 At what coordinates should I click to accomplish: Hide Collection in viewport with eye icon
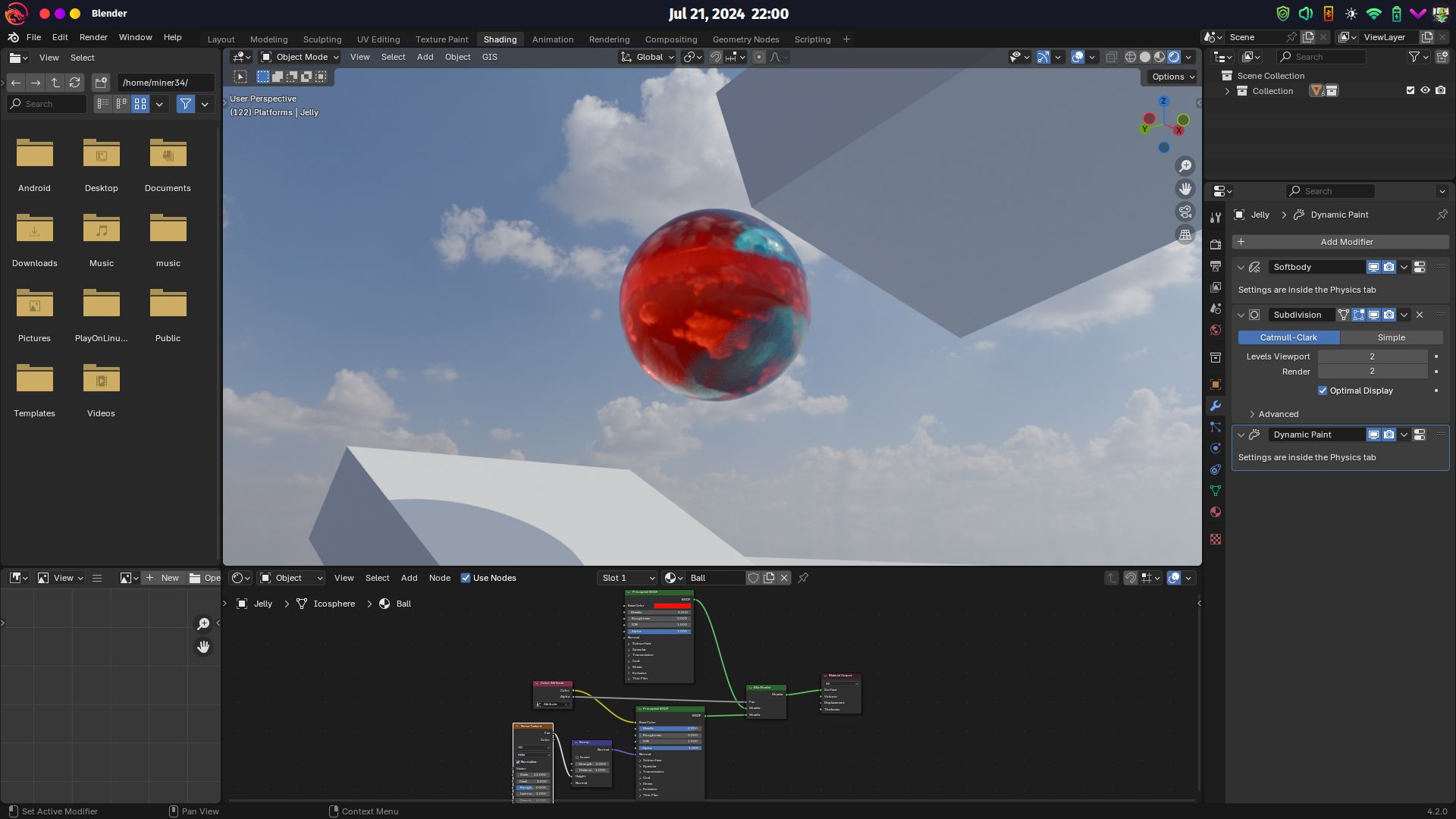tap(1426, 90)
